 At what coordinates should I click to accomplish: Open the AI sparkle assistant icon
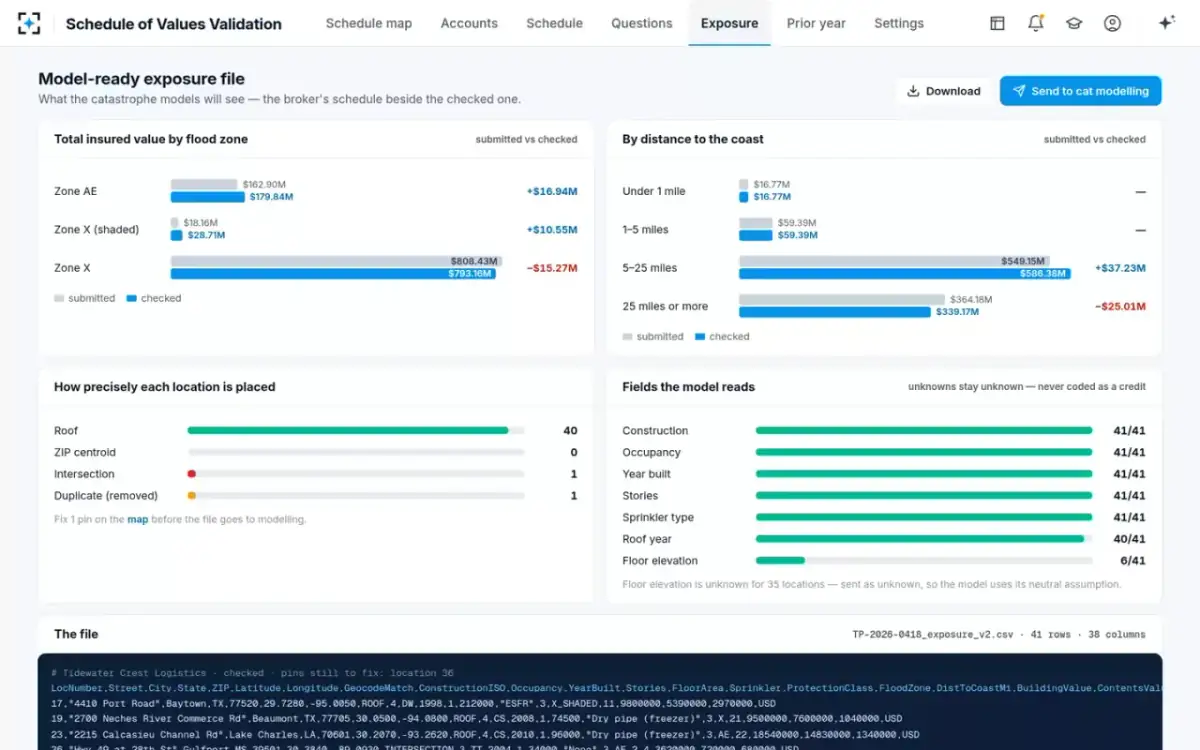click(1166, 23)
